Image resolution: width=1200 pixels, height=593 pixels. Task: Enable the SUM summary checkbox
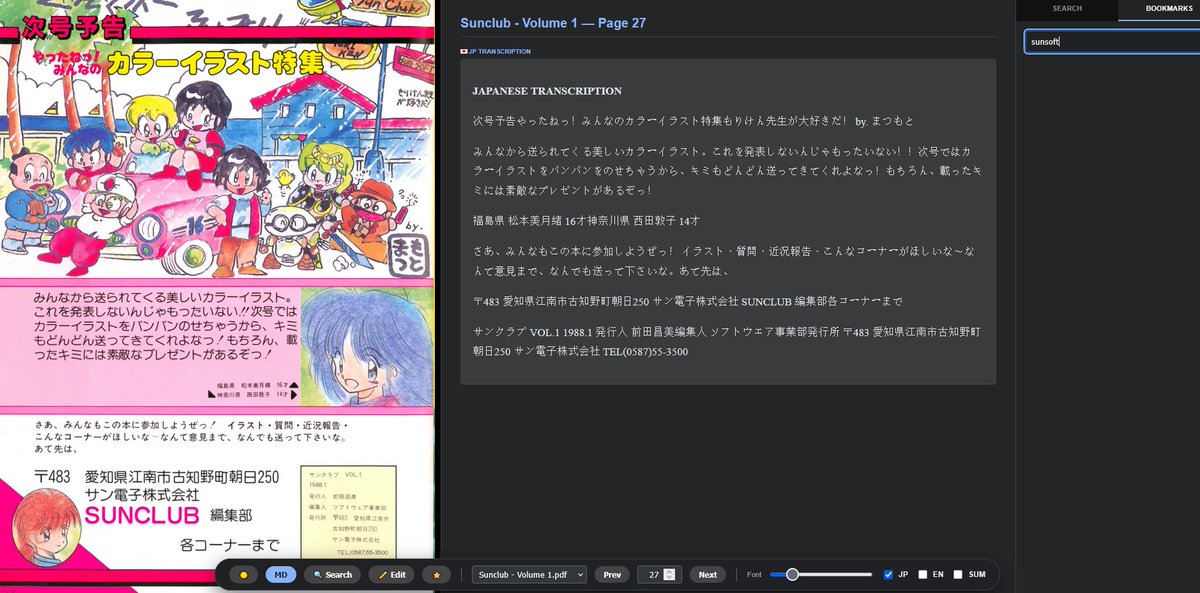tap(958, 575)
